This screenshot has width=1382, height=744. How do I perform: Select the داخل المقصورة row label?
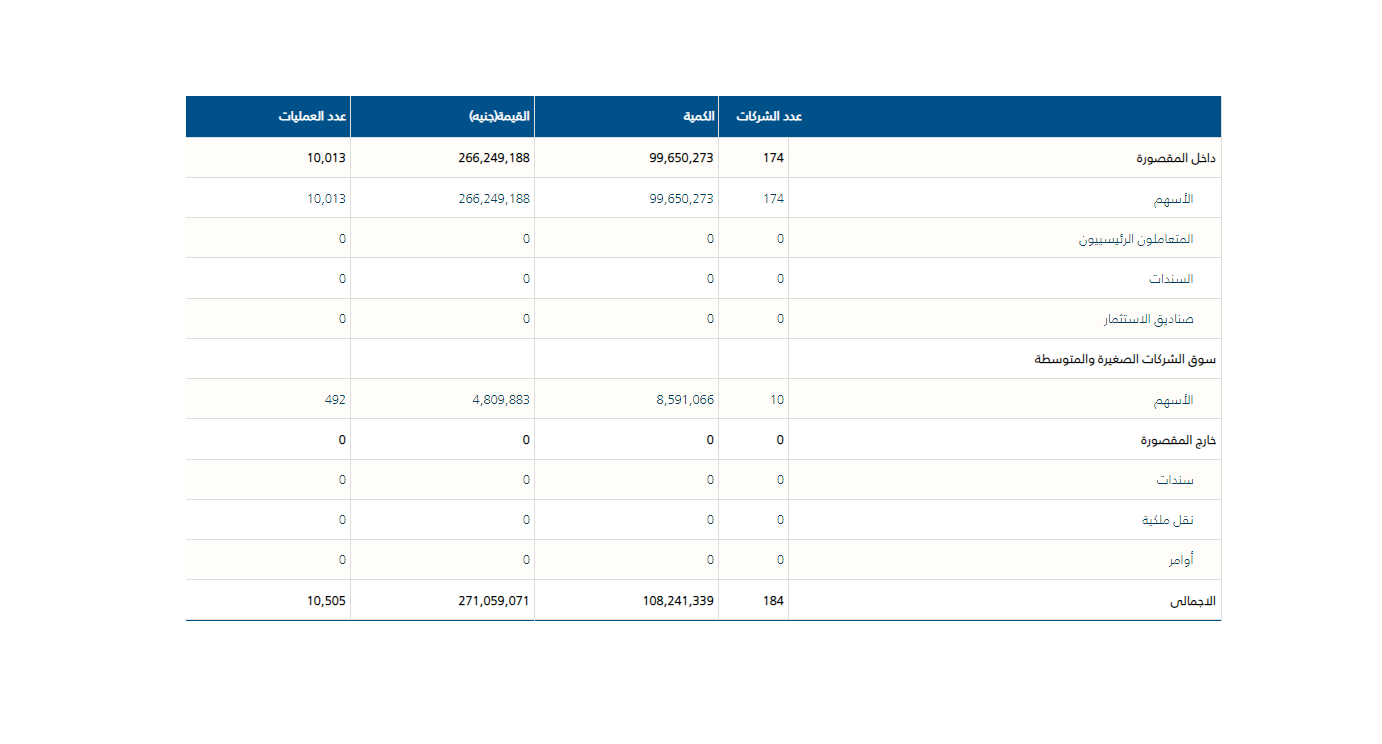(1175, 159)
